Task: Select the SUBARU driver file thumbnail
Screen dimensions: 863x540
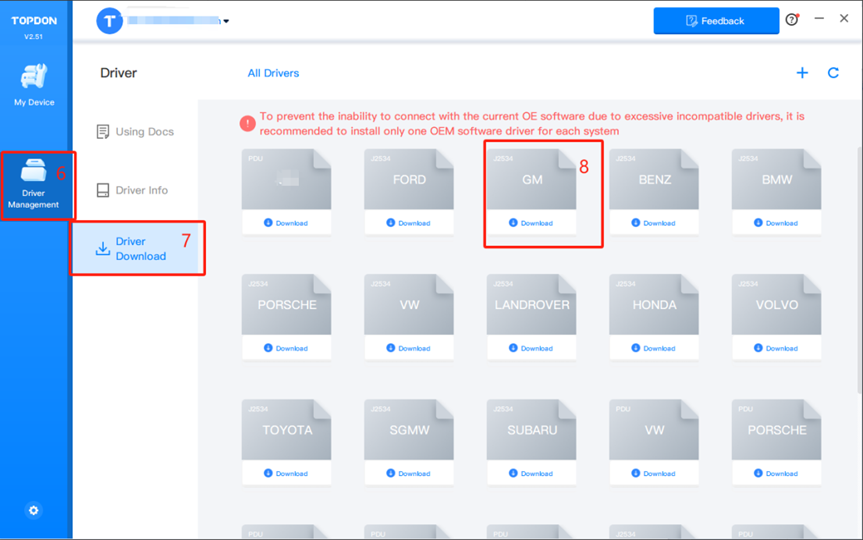Action: (531, 429)
